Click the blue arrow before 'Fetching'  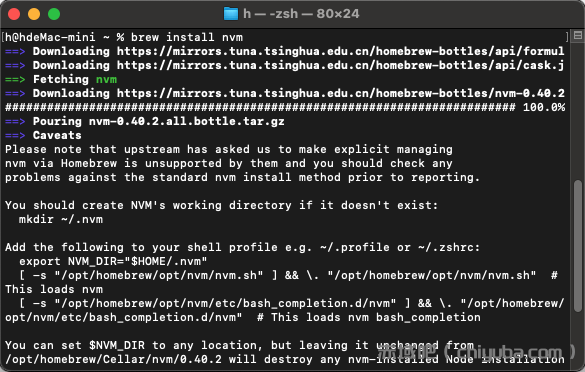tap(15, 79)
